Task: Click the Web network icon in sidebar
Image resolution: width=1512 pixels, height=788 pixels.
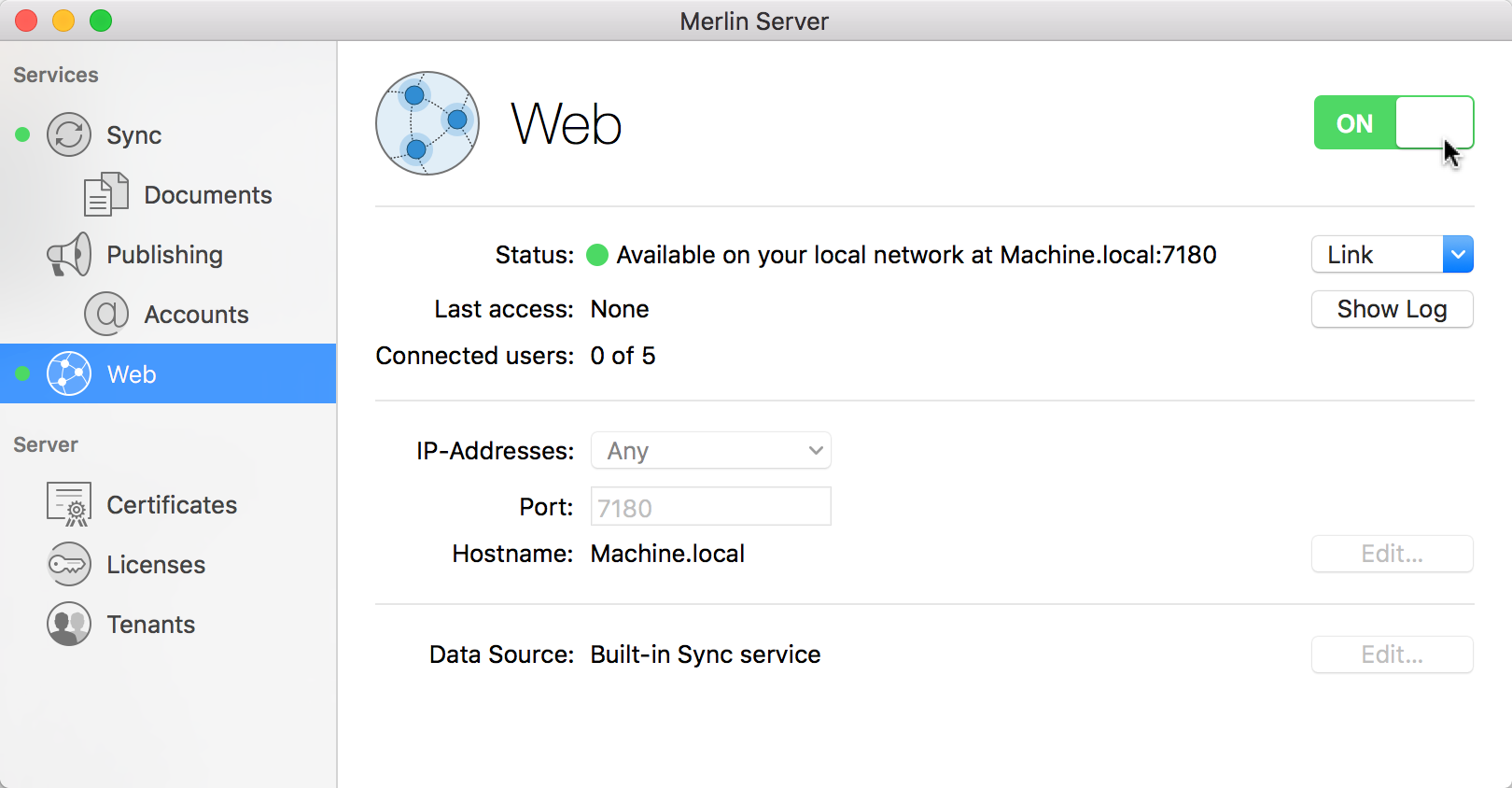Action: pyautogui.click(x=69, y=373)
